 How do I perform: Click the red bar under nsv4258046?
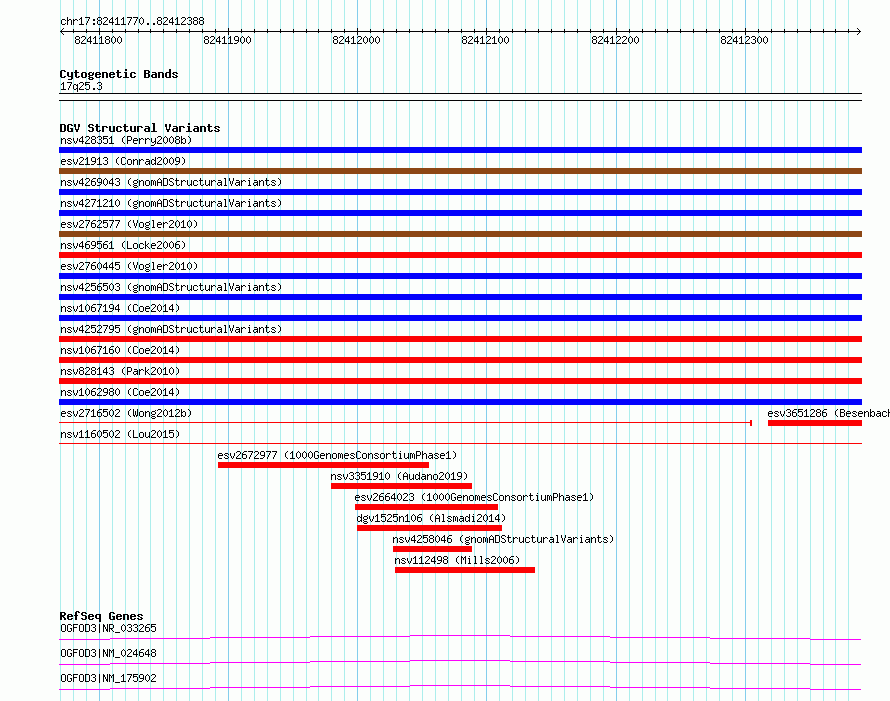coord(433,549)
